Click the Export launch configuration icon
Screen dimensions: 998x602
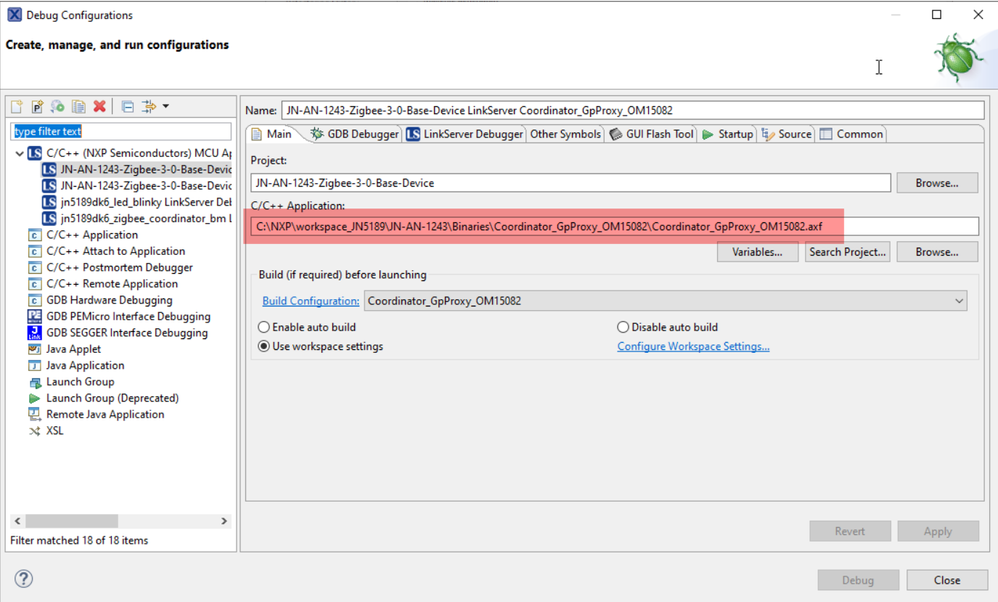click(x=57, y=106)
